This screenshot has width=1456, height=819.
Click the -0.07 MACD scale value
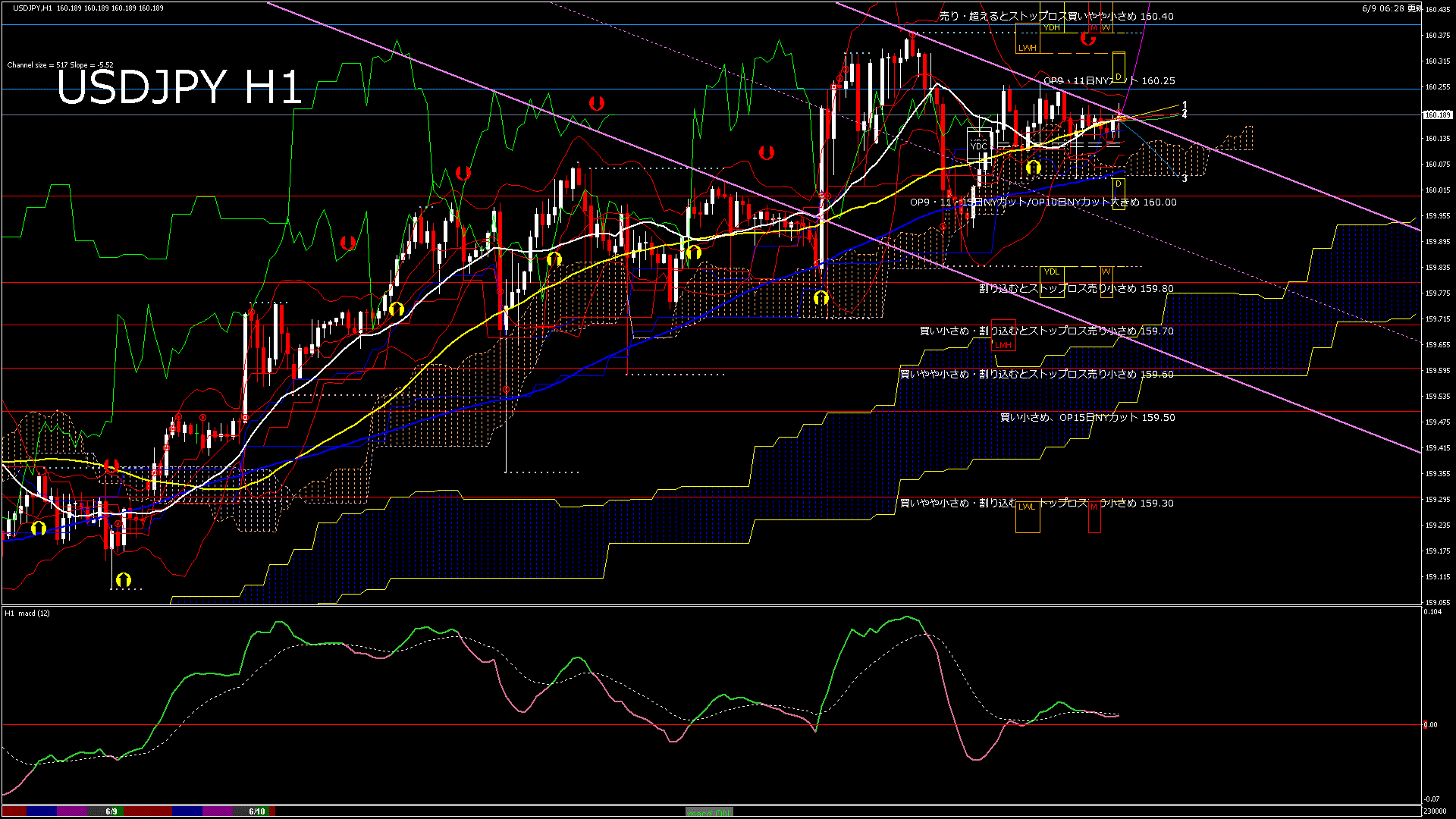coord(1432,799)
